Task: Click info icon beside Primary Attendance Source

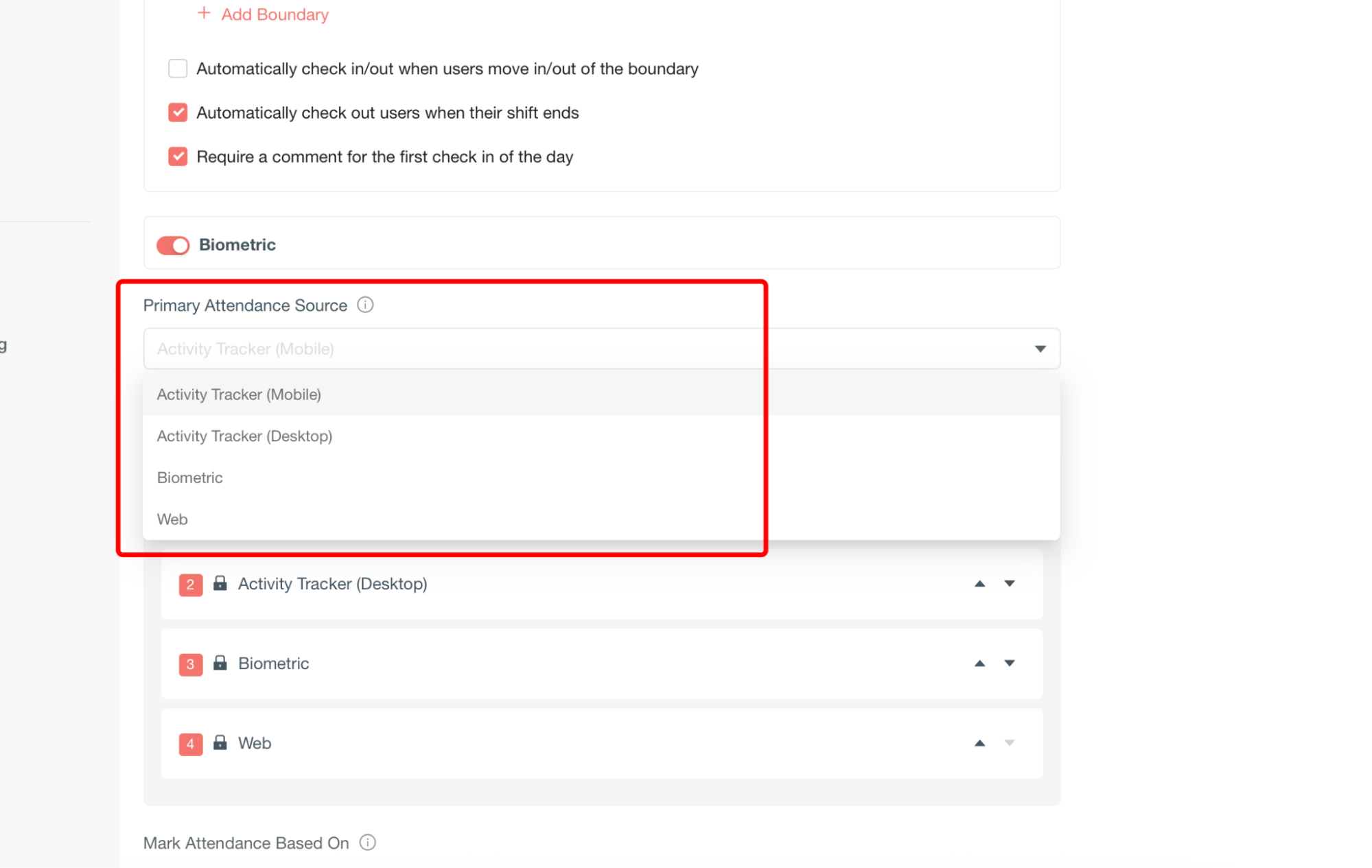Action: click(365, 305)
